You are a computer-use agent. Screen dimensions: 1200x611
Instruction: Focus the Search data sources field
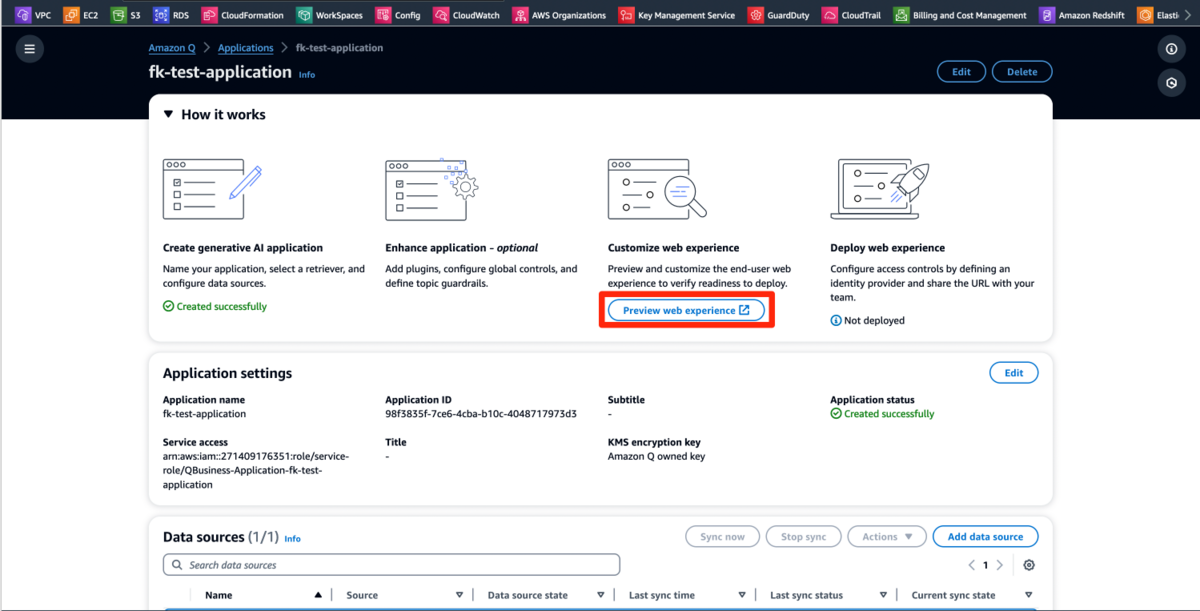(x=391, y=565)
